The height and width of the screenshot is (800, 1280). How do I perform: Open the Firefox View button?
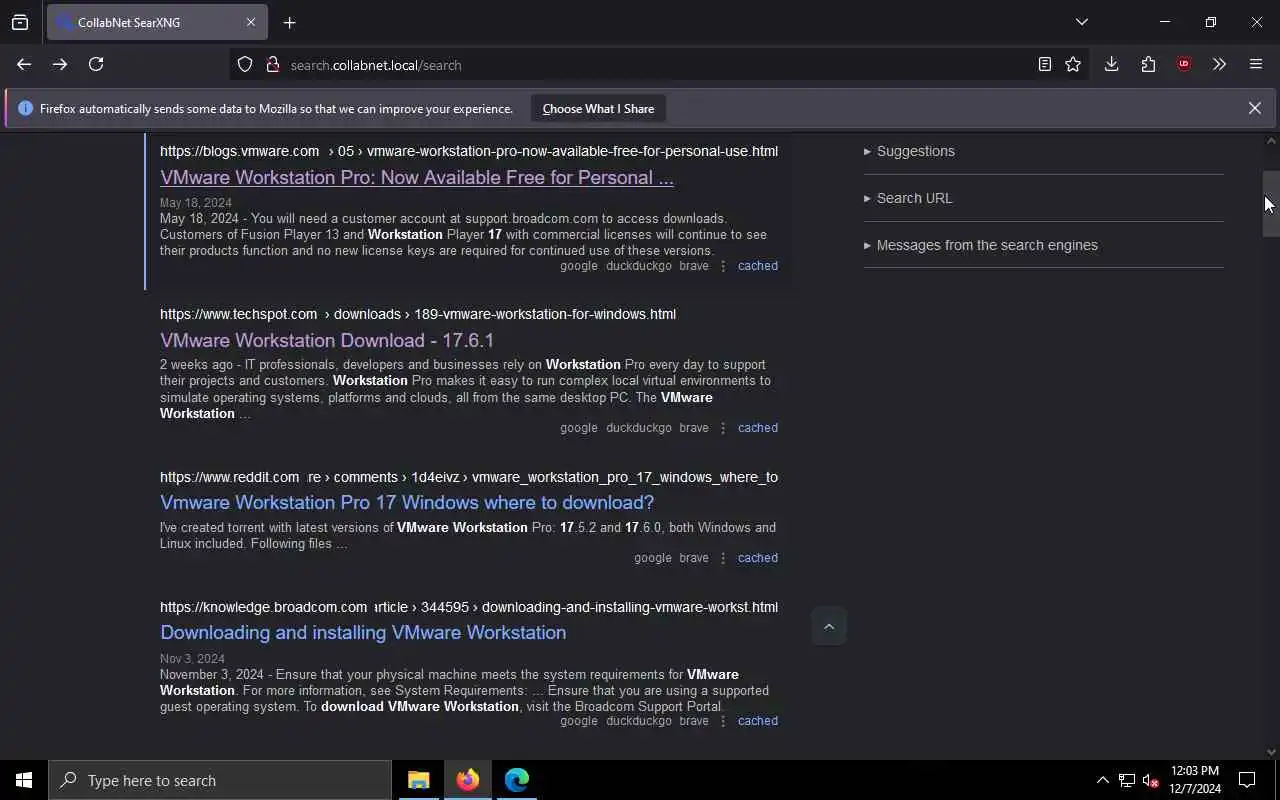click(x=20, y=22)
